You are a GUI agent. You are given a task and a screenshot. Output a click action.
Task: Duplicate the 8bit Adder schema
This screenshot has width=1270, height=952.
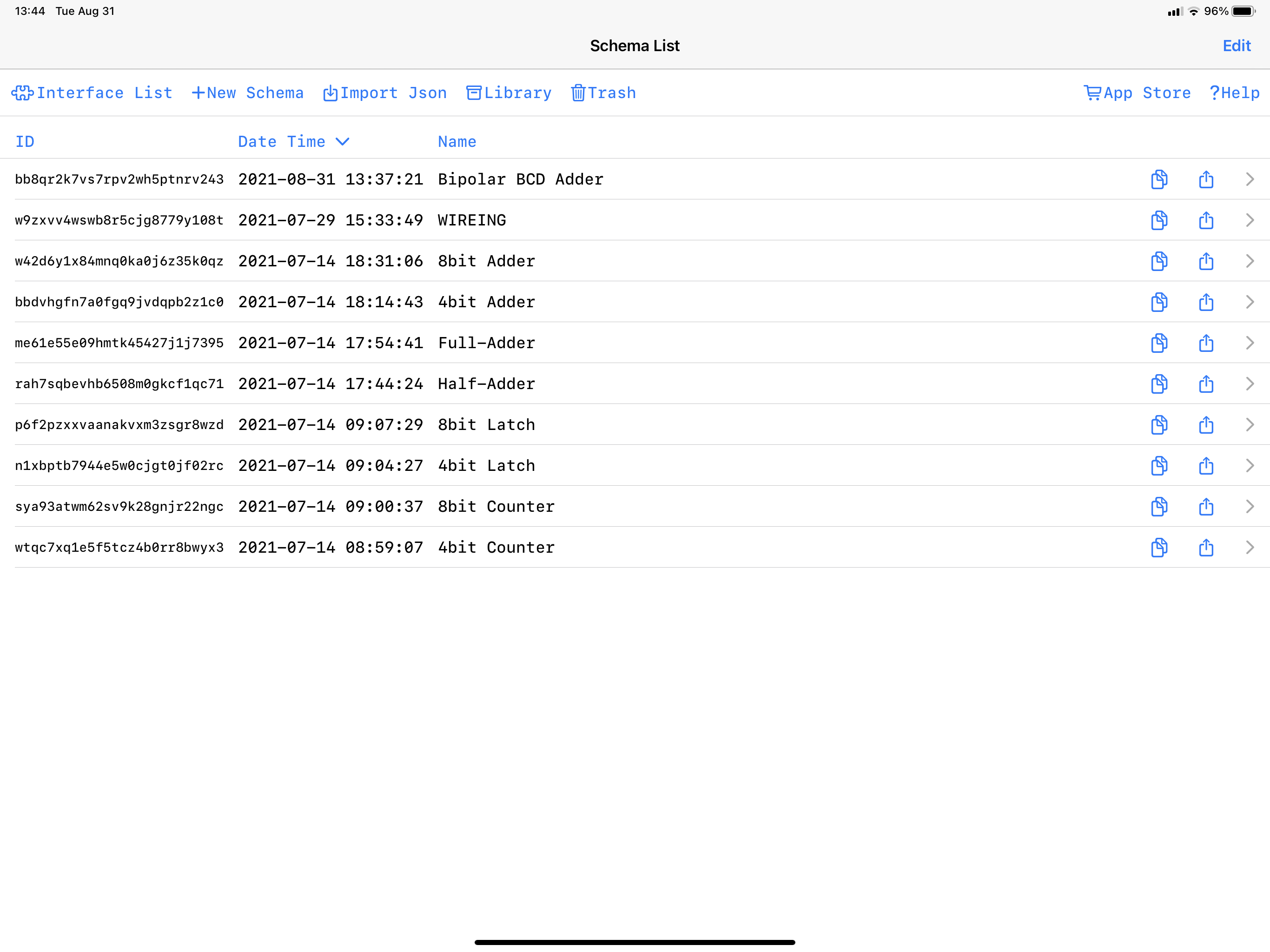click(1158, 261)
